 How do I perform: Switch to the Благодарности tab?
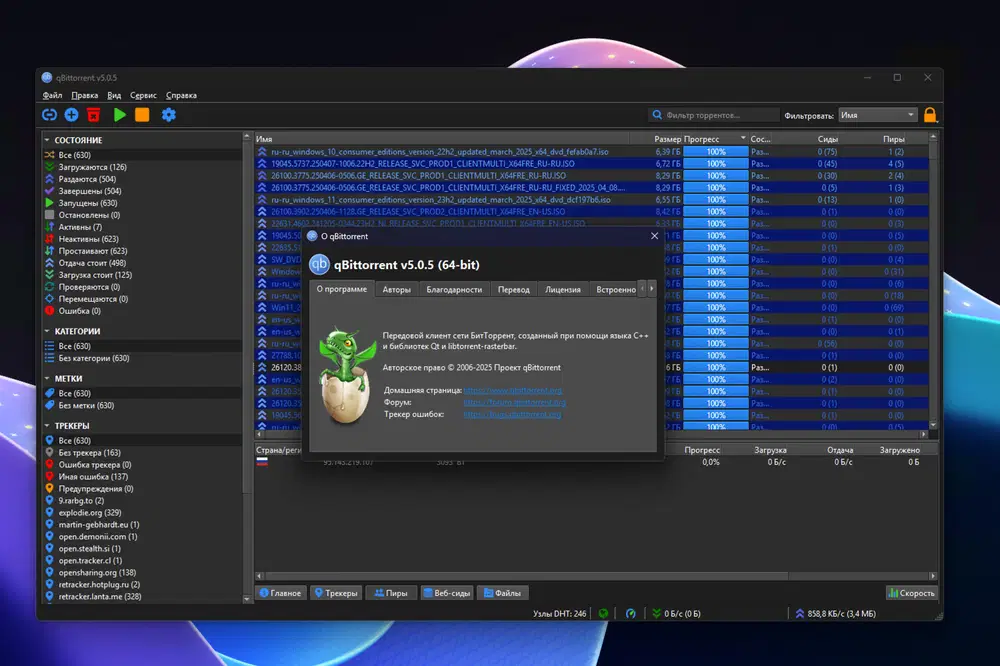[454, 290]
